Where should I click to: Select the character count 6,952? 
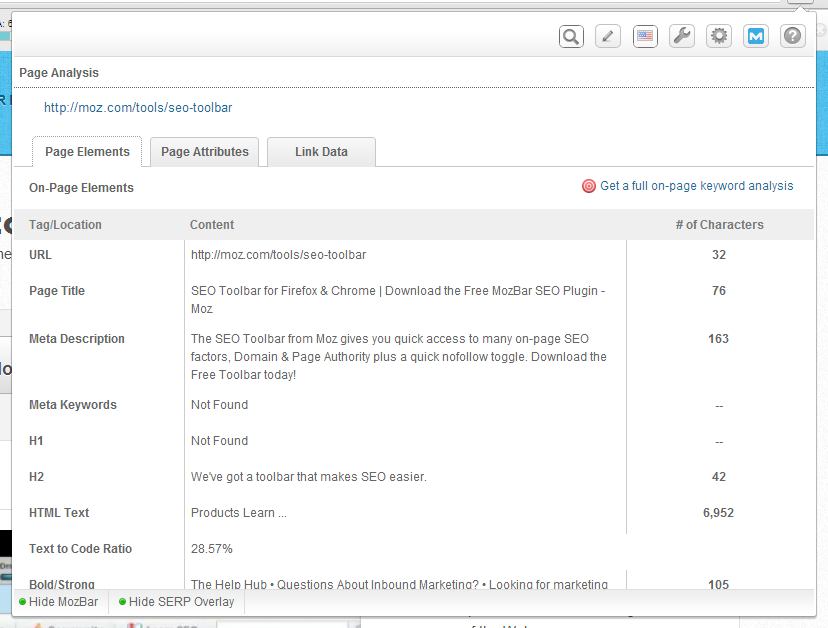[x=718, y=512]
